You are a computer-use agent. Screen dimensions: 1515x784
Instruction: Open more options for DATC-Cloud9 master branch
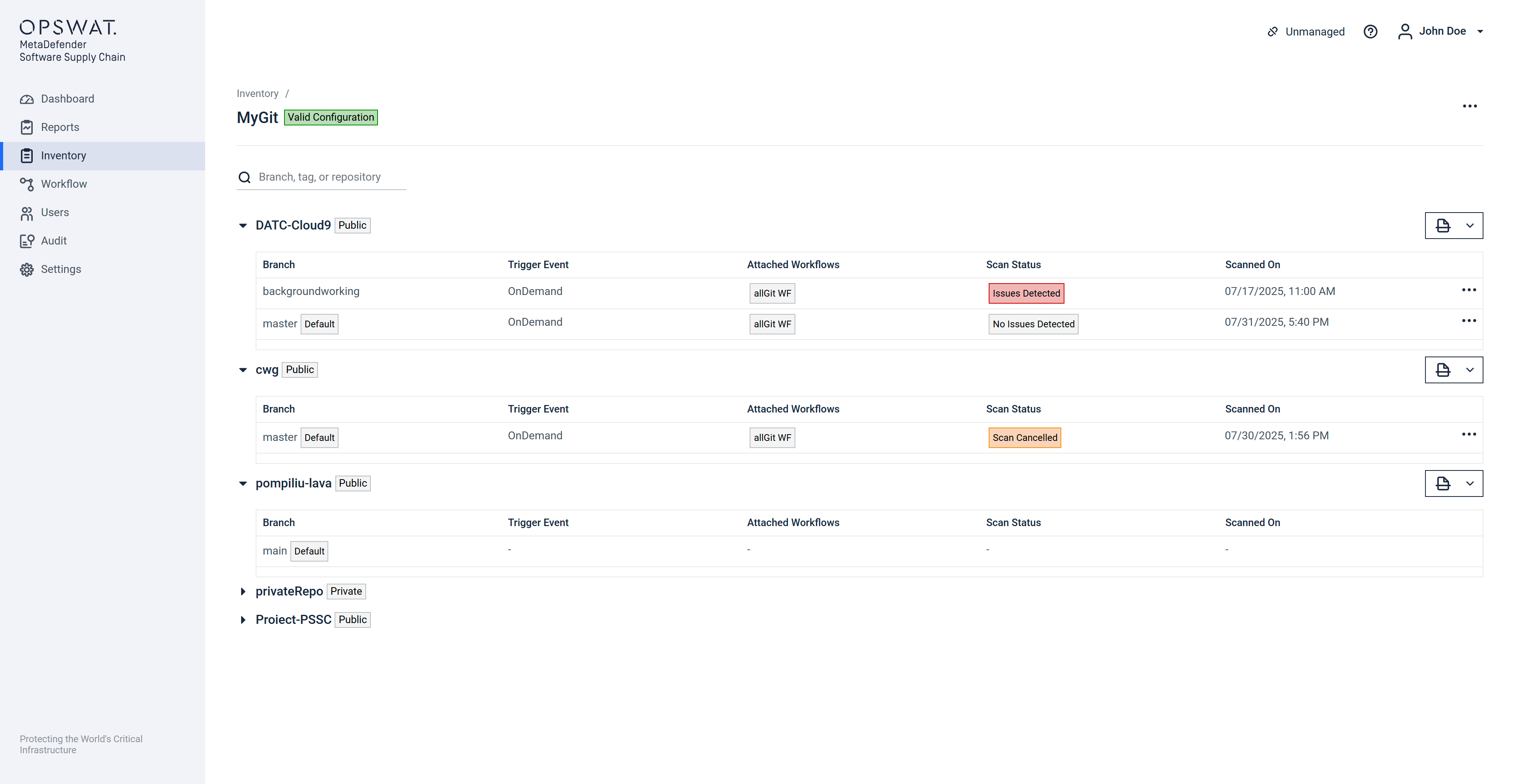tap(1468, 321)
